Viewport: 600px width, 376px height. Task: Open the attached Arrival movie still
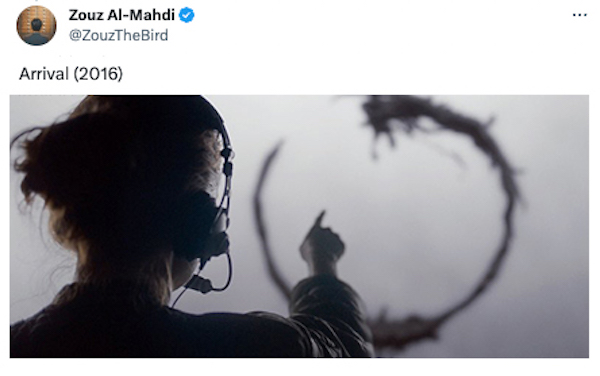pos(299,226)
